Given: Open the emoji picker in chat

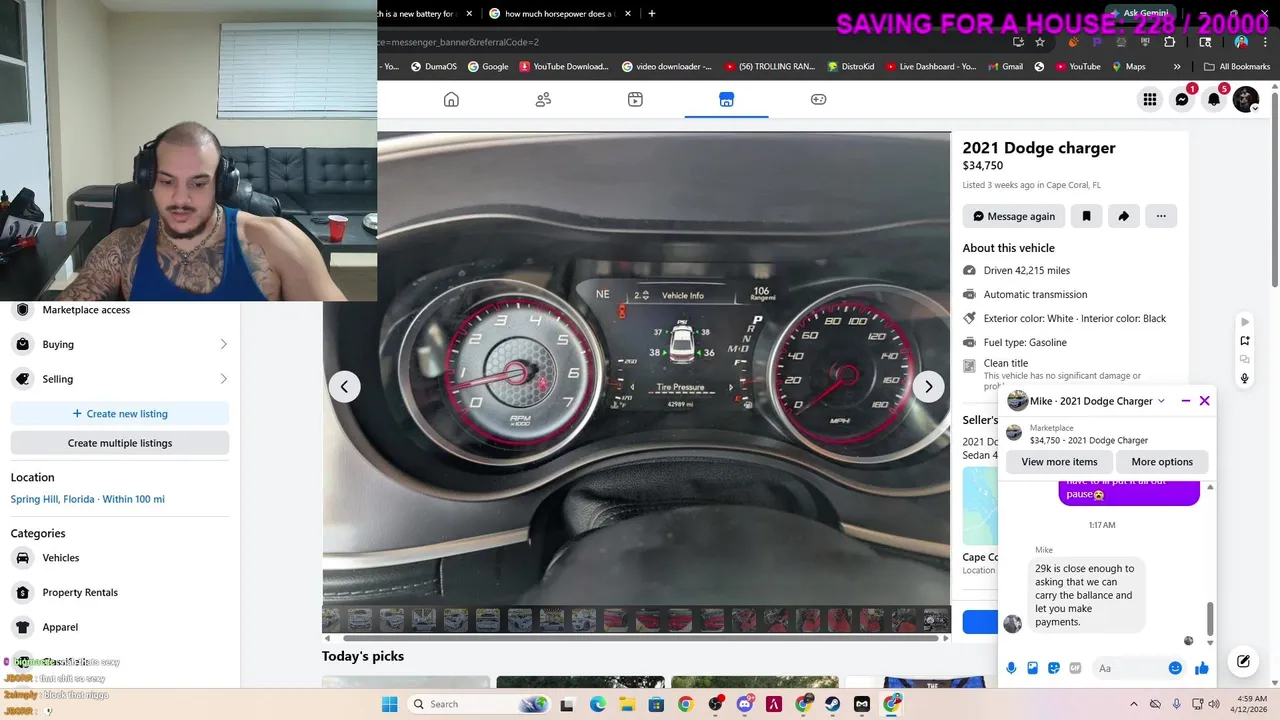Looking at the screenshot, I should [x=1175, y=668].
